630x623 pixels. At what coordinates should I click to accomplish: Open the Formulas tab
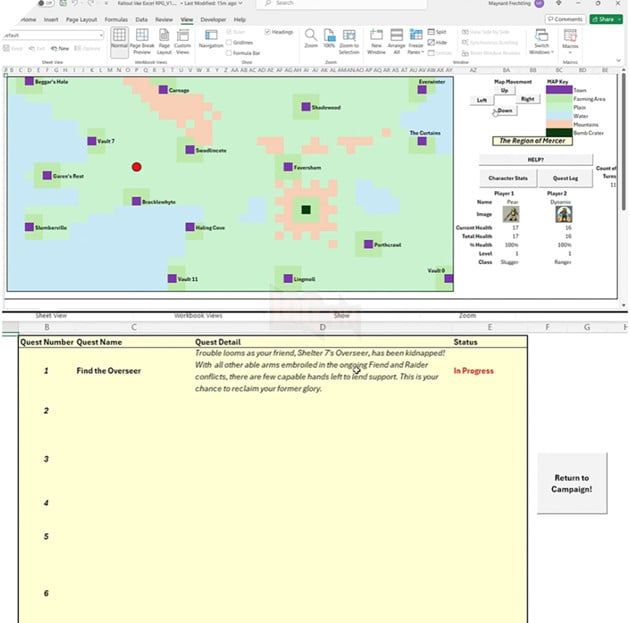116,19
